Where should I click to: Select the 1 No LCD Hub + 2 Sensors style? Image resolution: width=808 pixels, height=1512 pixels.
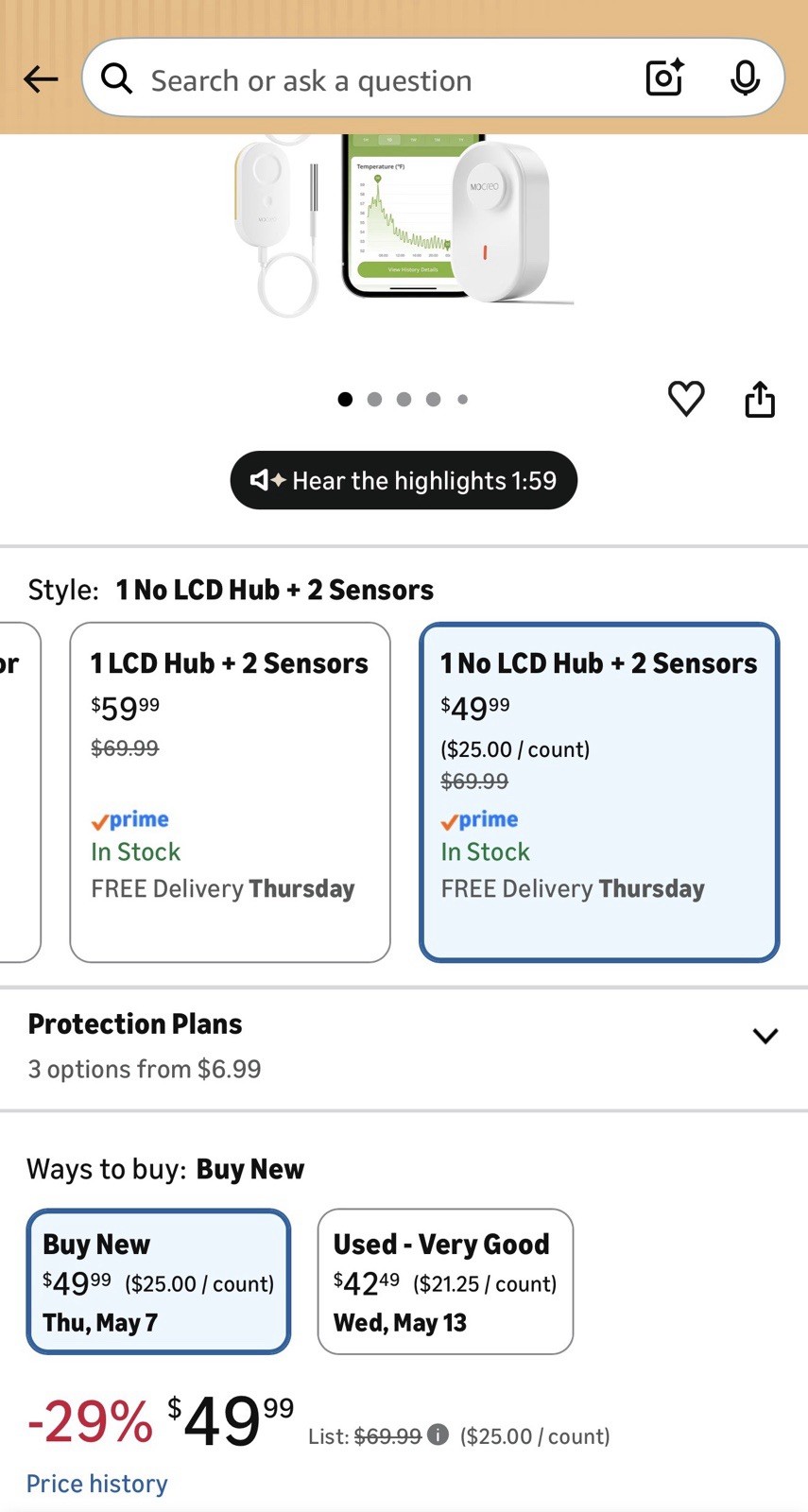tap(599, 792)
